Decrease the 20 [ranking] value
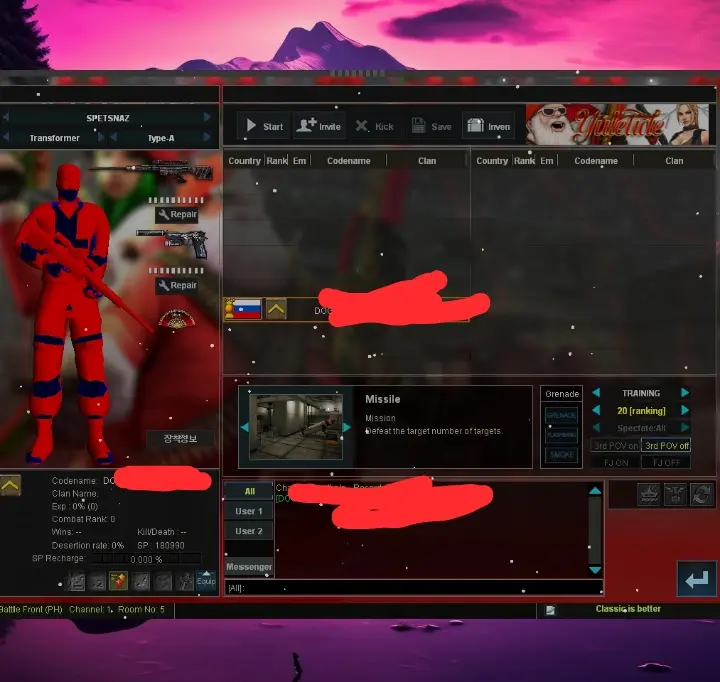This screenshot has height=682, width=720. click(x=596, y=410)
